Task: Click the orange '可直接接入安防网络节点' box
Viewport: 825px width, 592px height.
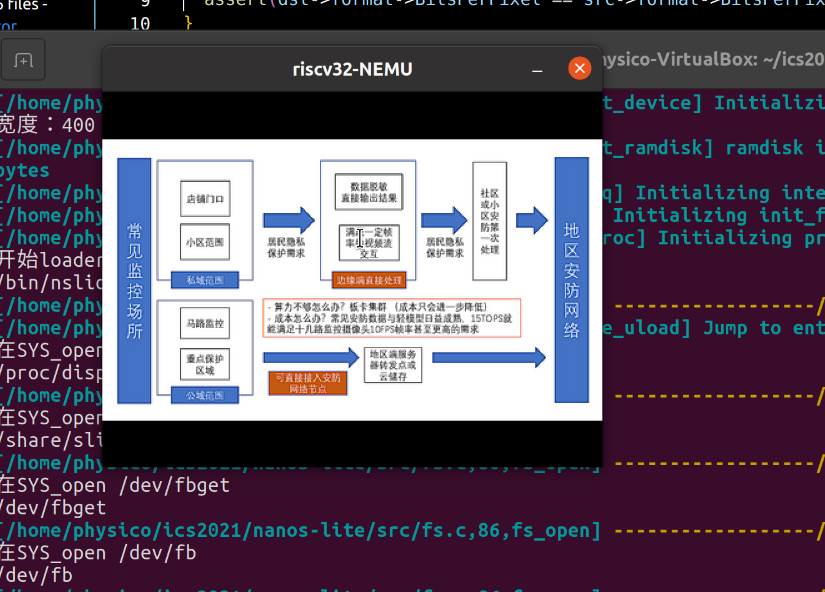Action: click(308, 383)
